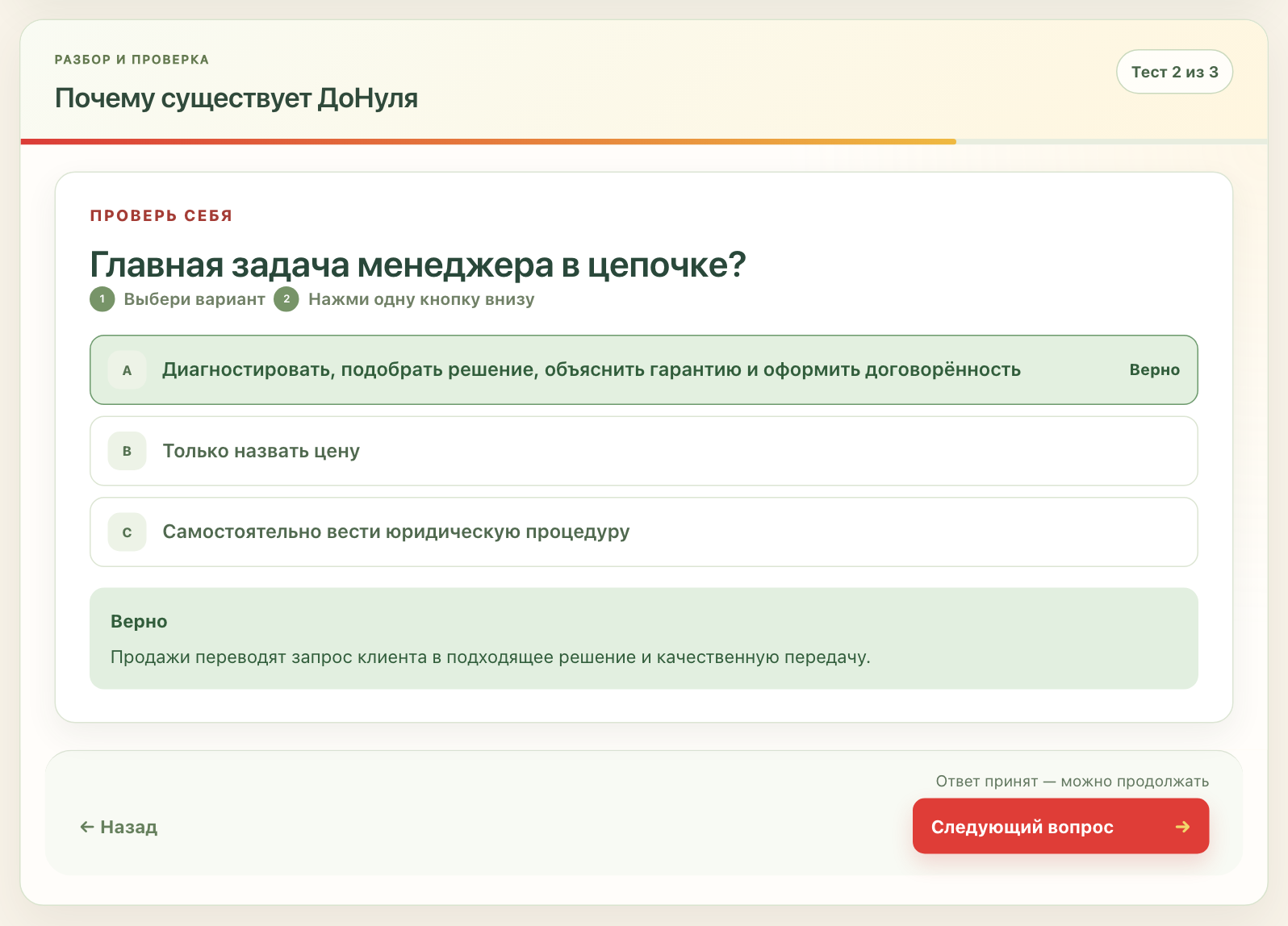Click the step 2 circle beside "Нажми одну кнопку внизу"
Viewport: 1288px width, 926px height.
(x=286, y=299)
